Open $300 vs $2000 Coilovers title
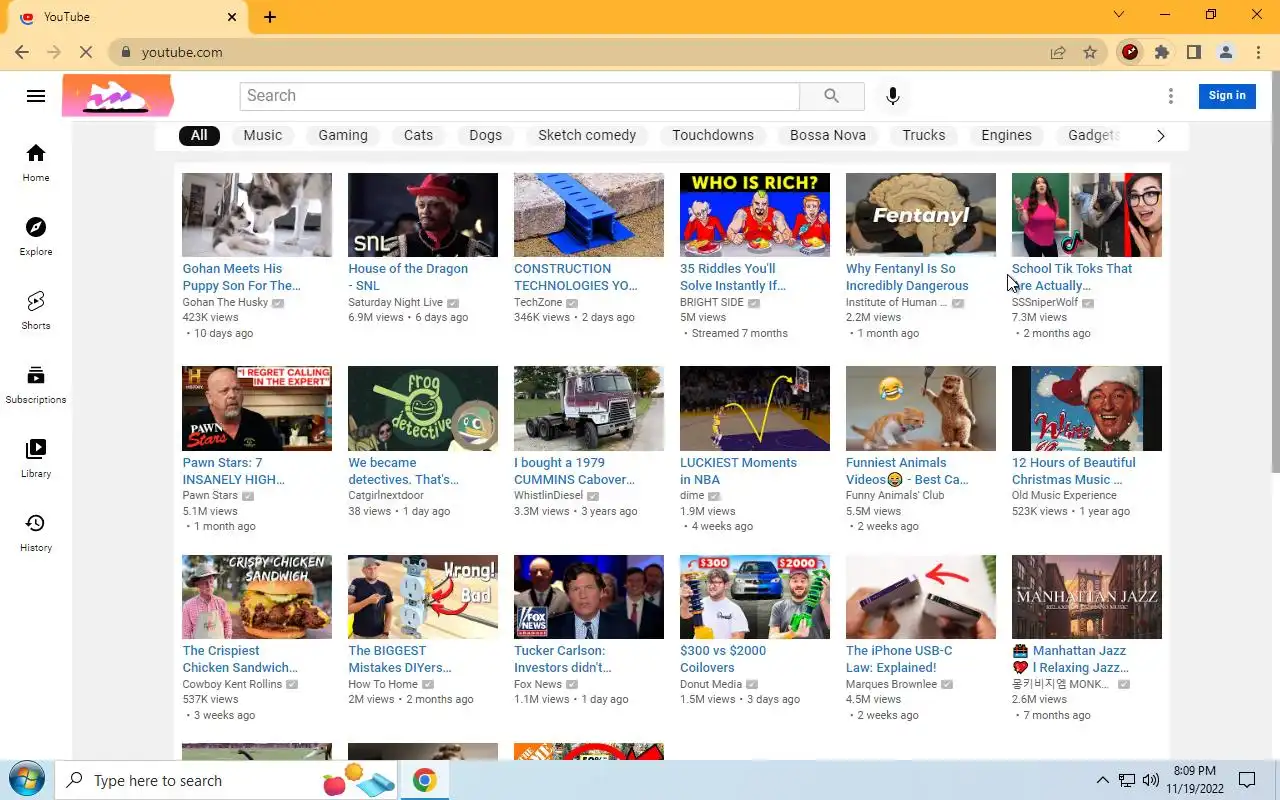 (x=723, y=659)
